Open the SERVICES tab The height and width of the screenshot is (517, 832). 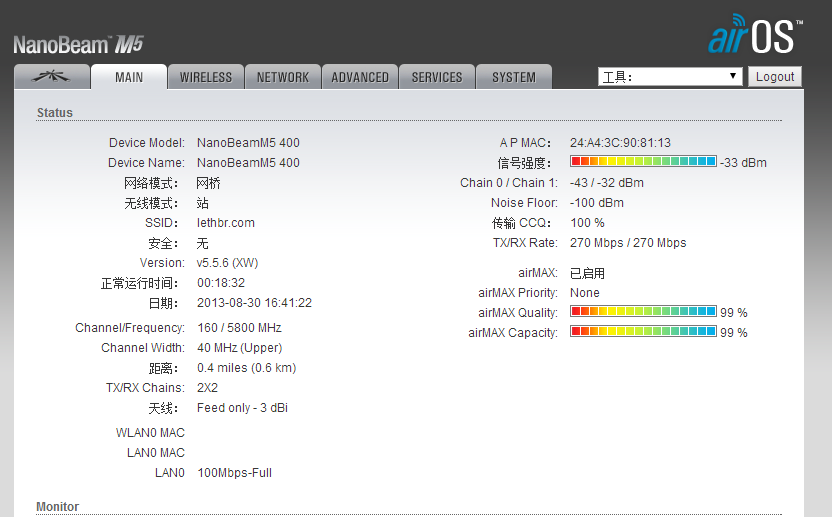pos(437,77)
